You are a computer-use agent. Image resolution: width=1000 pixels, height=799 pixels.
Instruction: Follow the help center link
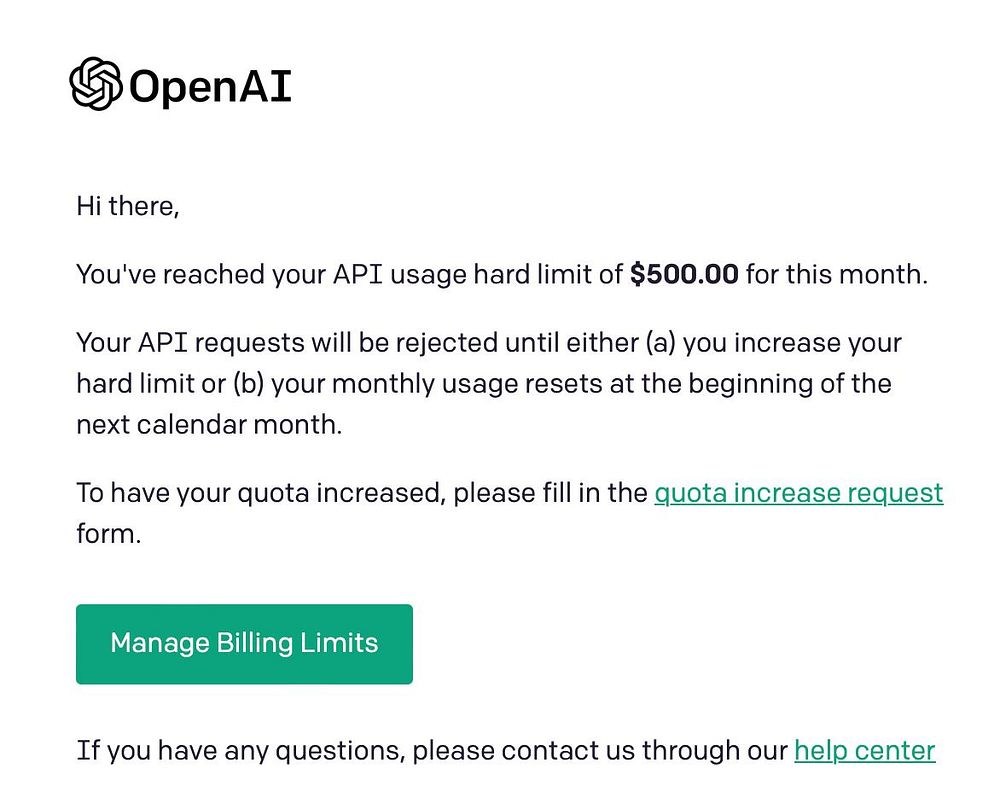pos(865,751)
